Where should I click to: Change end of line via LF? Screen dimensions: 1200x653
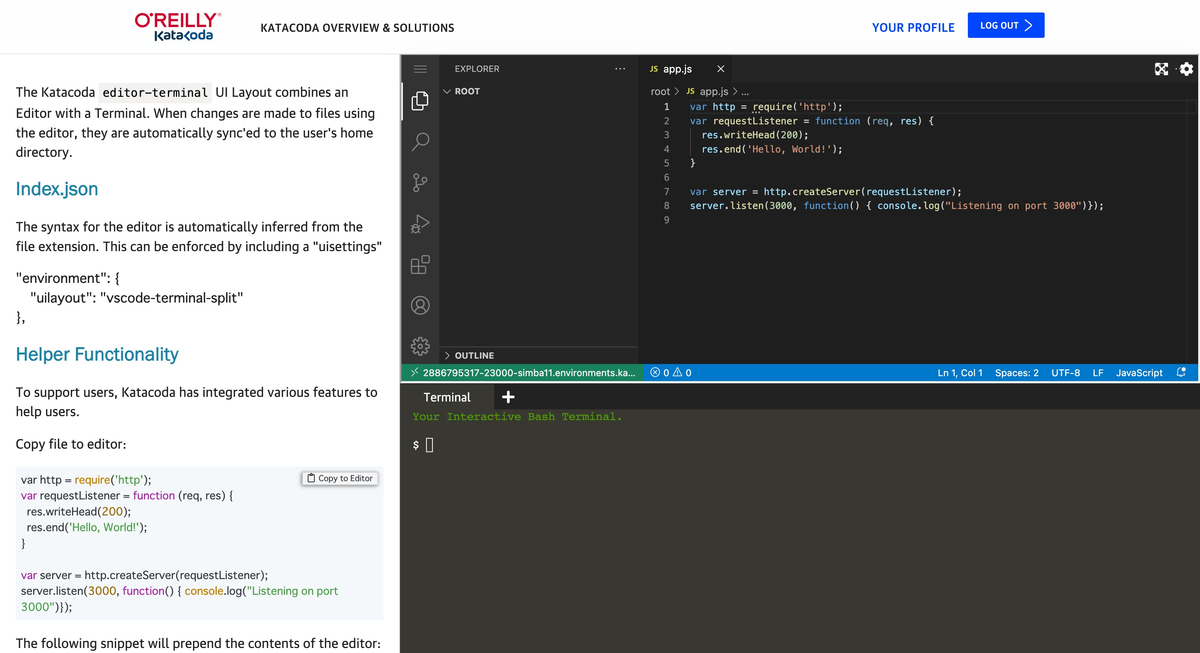click(1098, 373)
